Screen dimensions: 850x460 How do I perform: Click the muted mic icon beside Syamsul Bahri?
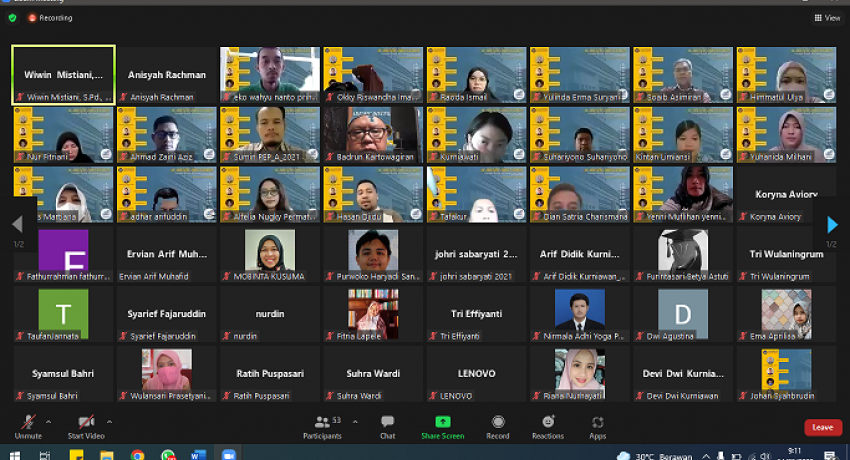coord(20,396)
